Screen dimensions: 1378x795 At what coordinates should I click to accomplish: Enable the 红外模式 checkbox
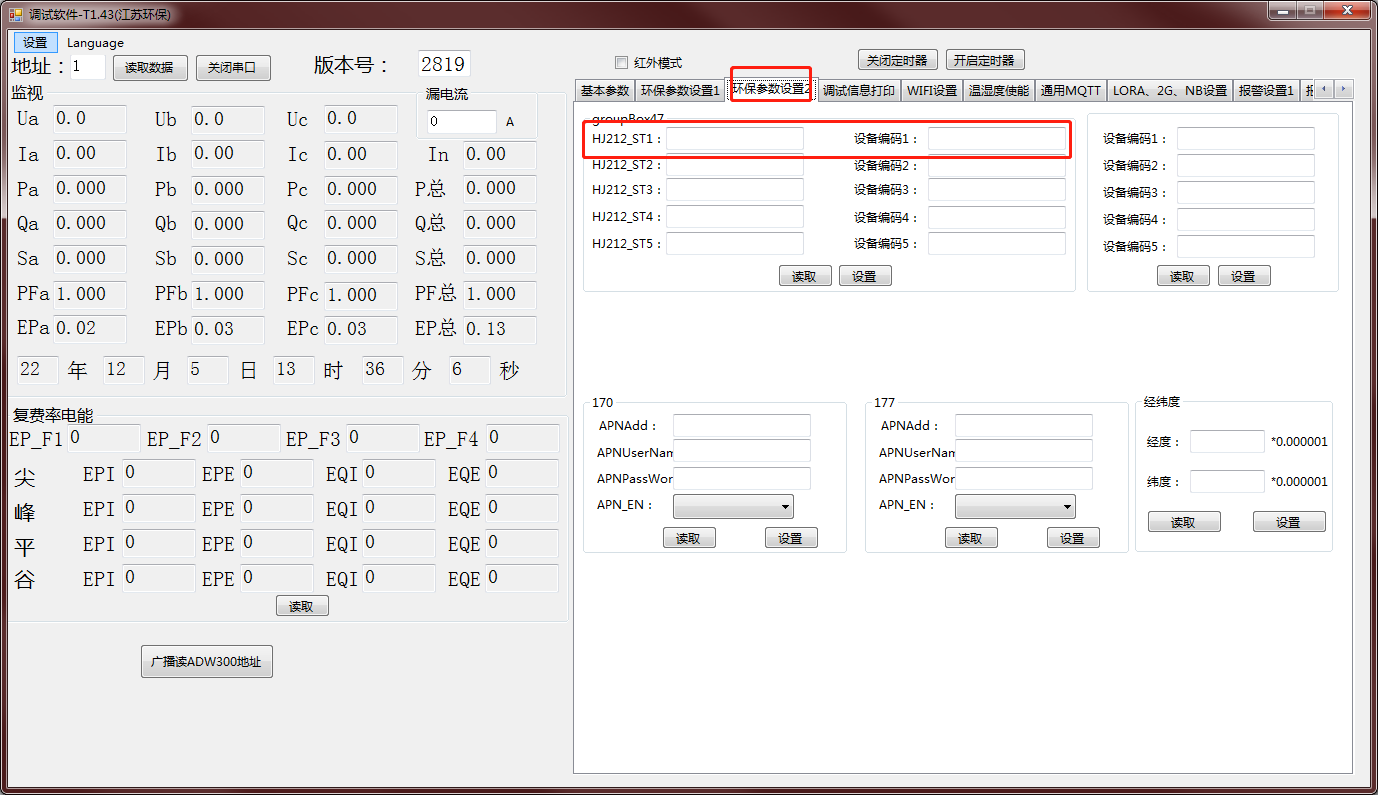pyautogui.click(x=621, y=62)
